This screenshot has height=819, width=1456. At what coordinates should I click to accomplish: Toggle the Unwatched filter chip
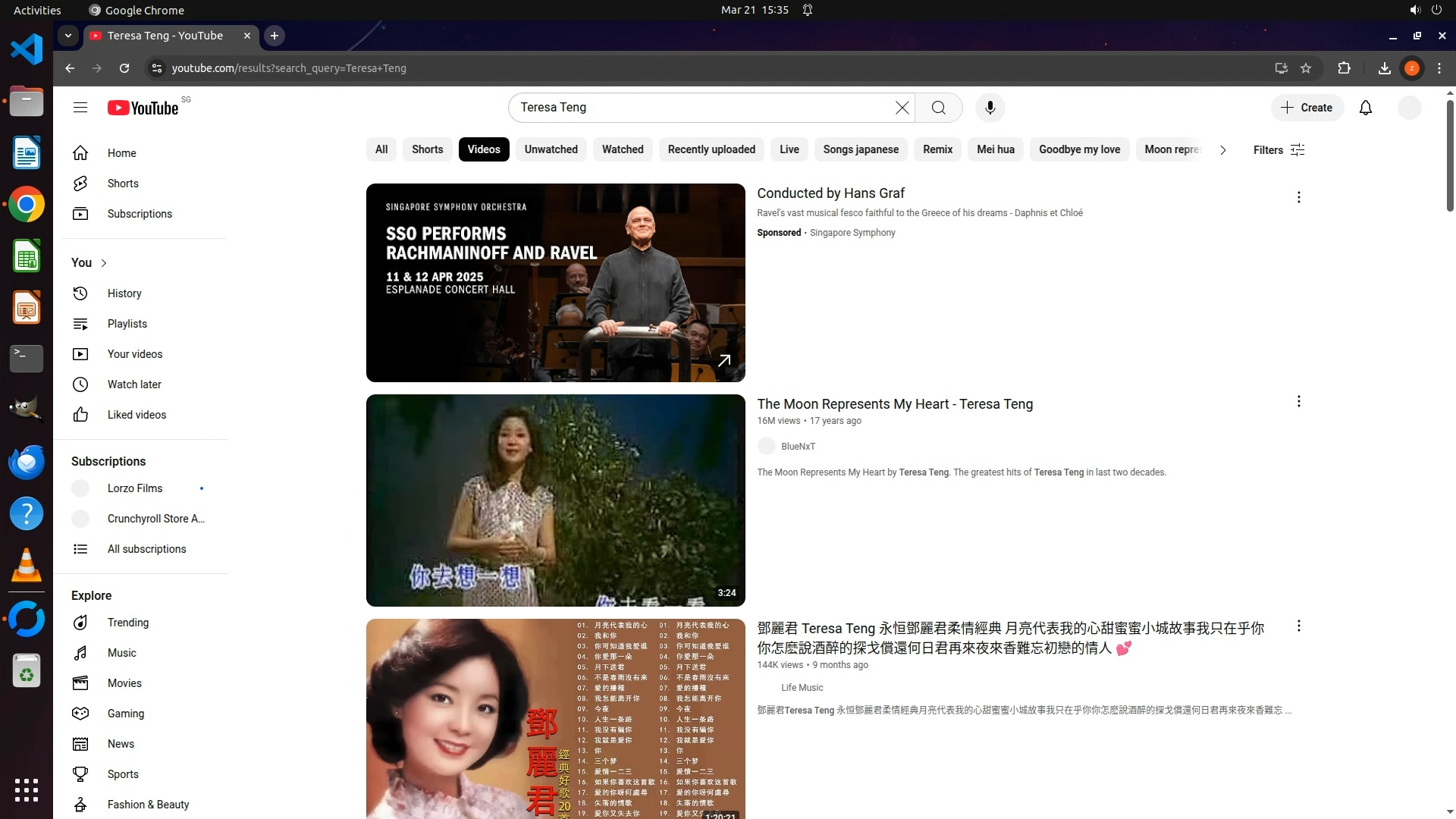(551, 149)
